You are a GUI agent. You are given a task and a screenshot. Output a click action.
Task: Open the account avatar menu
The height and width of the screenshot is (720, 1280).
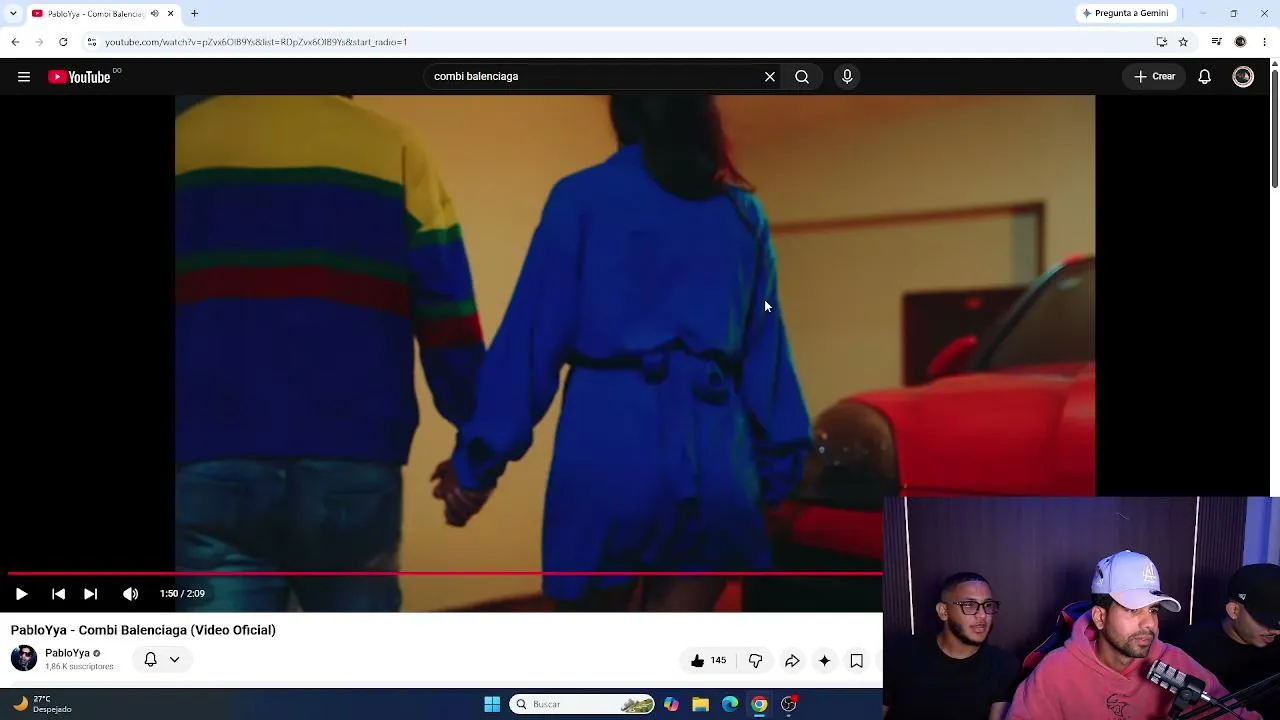pyautogui.click(x=1243, y=77)
